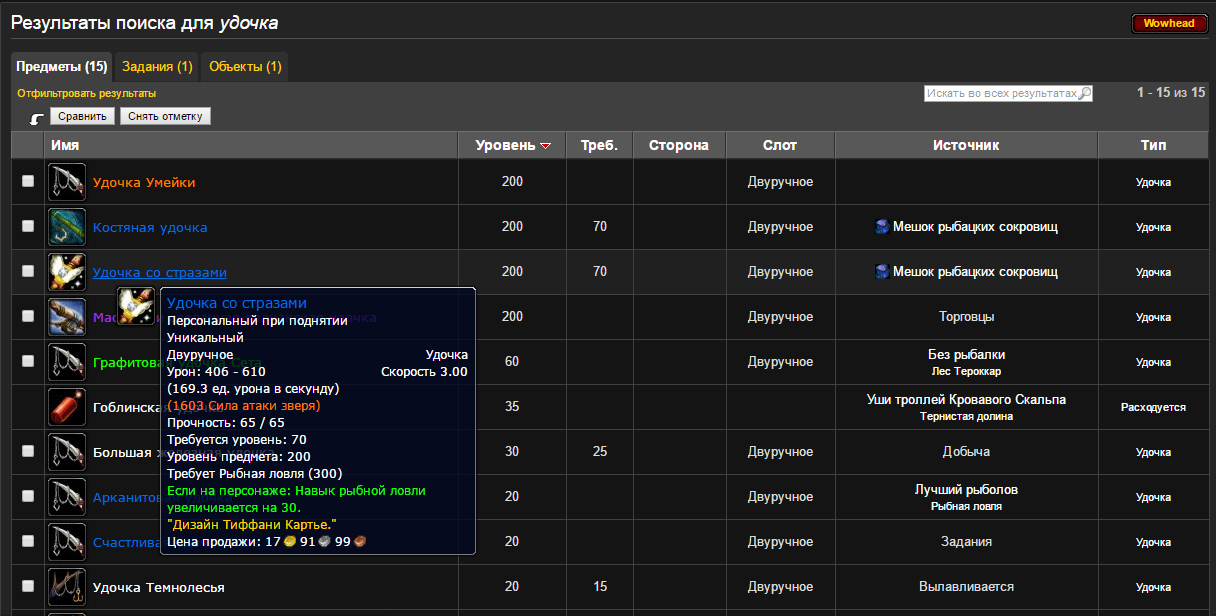The image size is (1216, 616).
Task: Click the red dynamite icon in level 35 row
Action: (x=67, y=407)
